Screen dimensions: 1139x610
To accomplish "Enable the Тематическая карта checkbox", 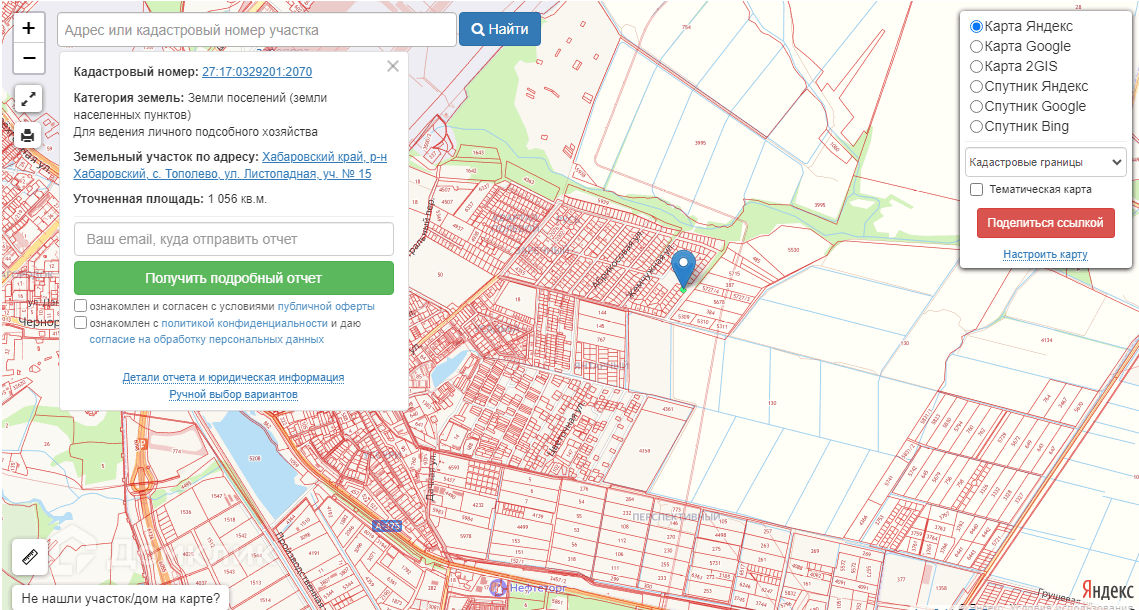I will [977, 189].
